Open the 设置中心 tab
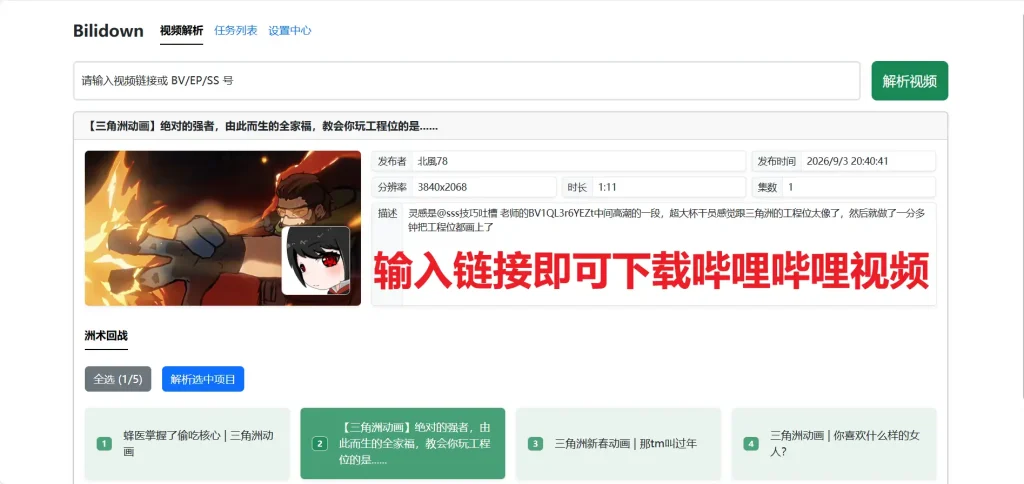The width and height of the screenshot is (1024, 484). click(x=290, y=31)
